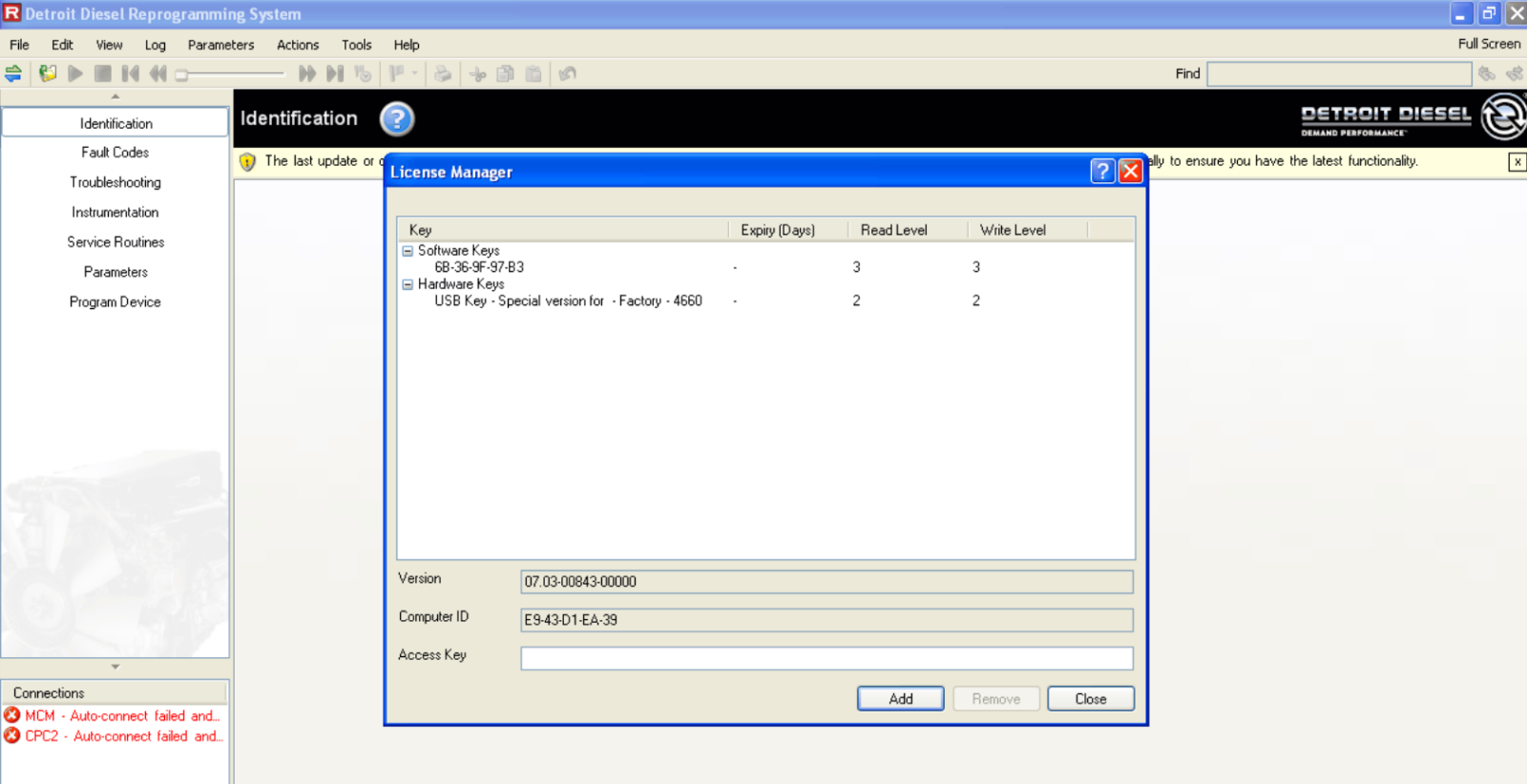Viewport: 1527px width, 784px height.
Task: Click the Write Level column header
Action: coord(1027,230)
